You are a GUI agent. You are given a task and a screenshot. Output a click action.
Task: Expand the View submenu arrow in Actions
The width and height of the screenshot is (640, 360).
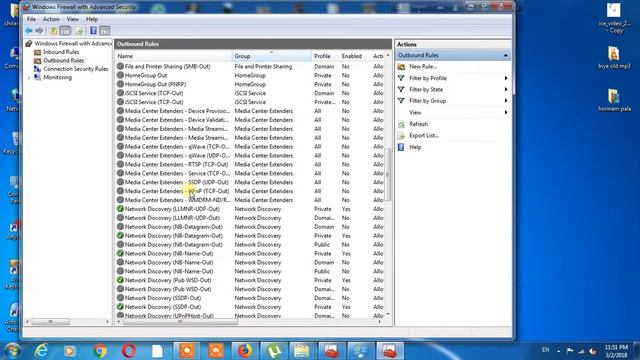(506, 112)
